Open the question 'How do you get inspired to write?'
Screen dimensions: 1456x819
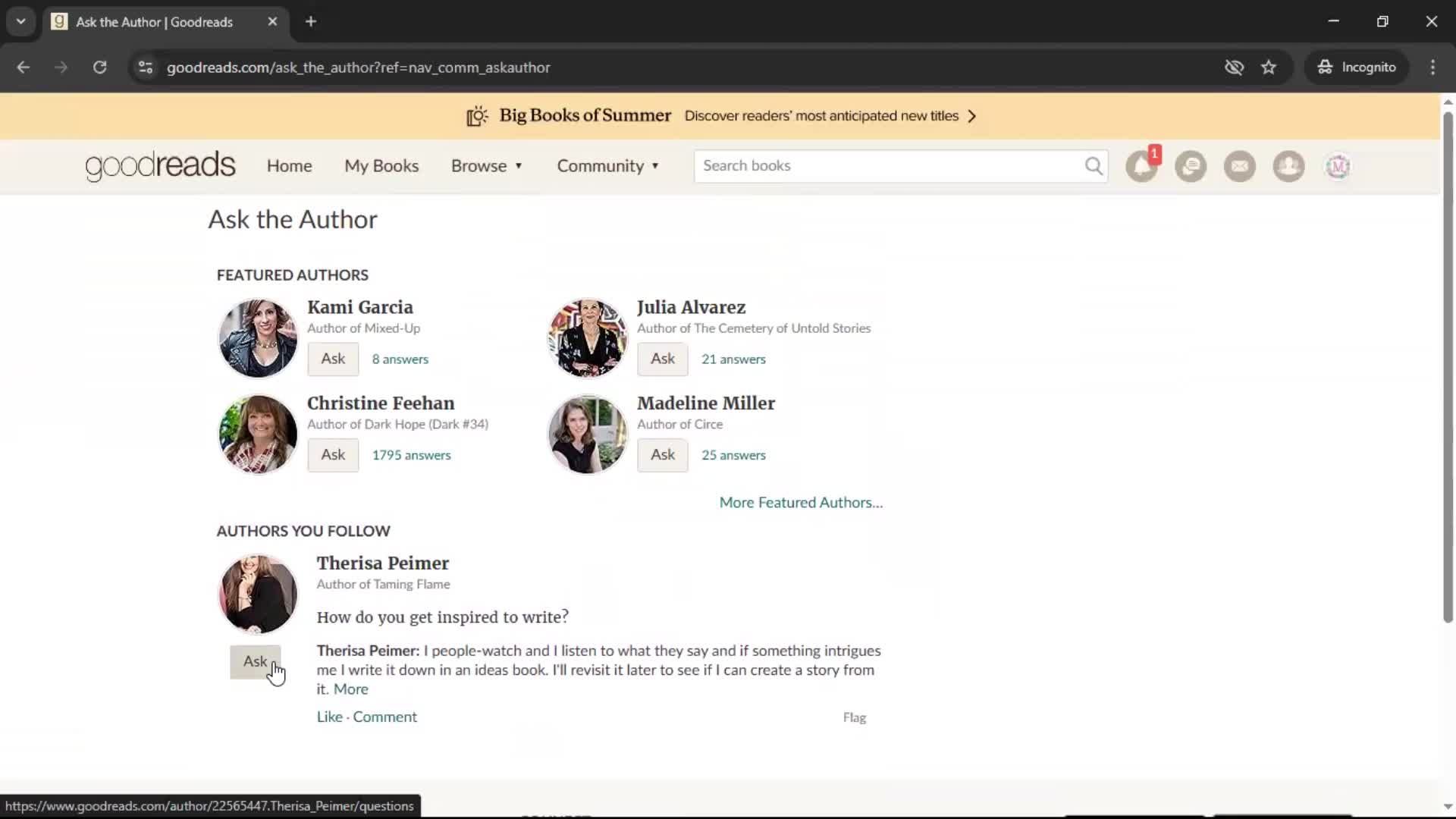pyautogui.click(x=443, y=617)
